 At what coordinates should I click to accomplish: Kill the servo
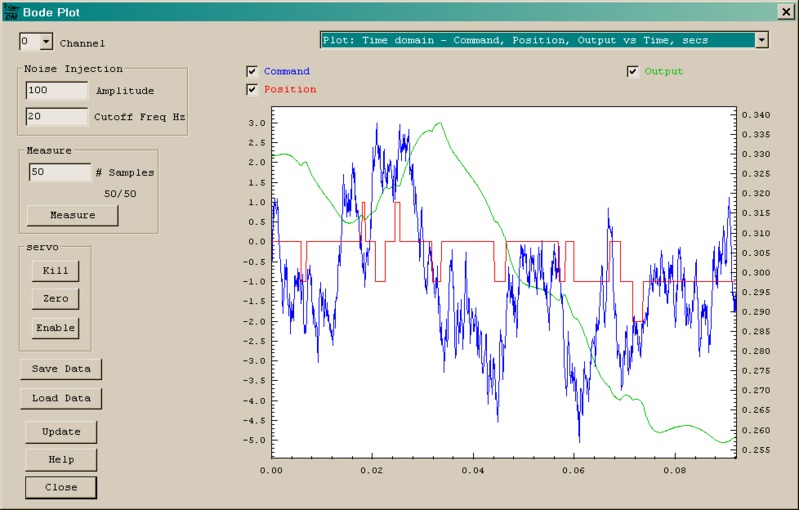[x=56, y=270]
